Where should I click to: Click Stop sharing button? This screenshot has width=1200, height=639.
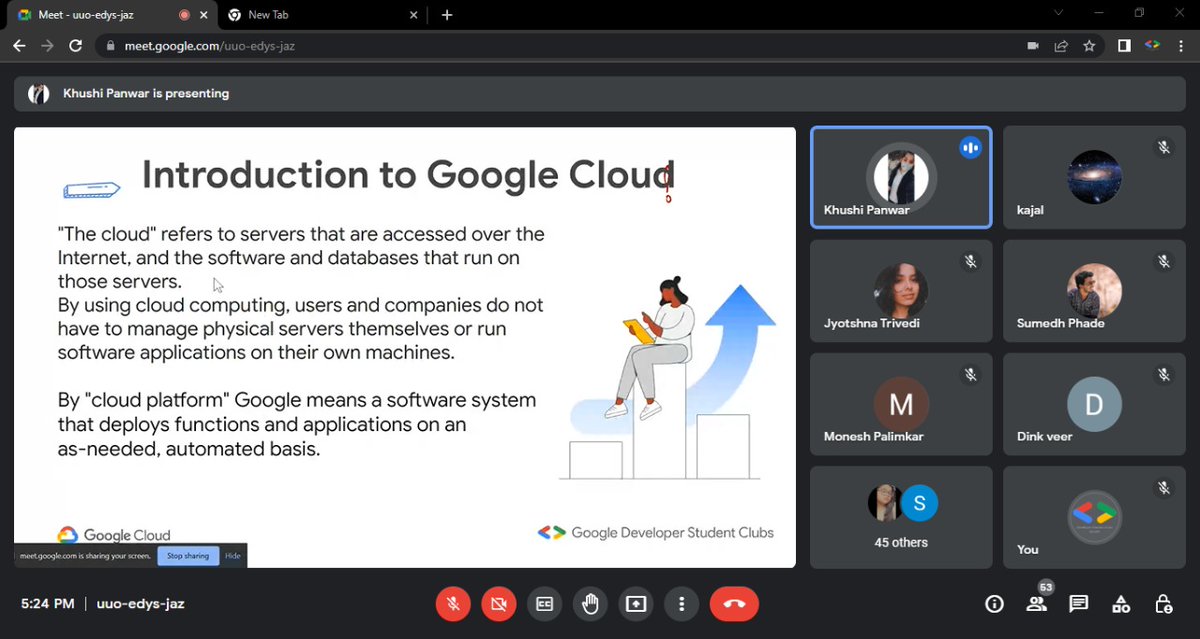pos(188,556)
